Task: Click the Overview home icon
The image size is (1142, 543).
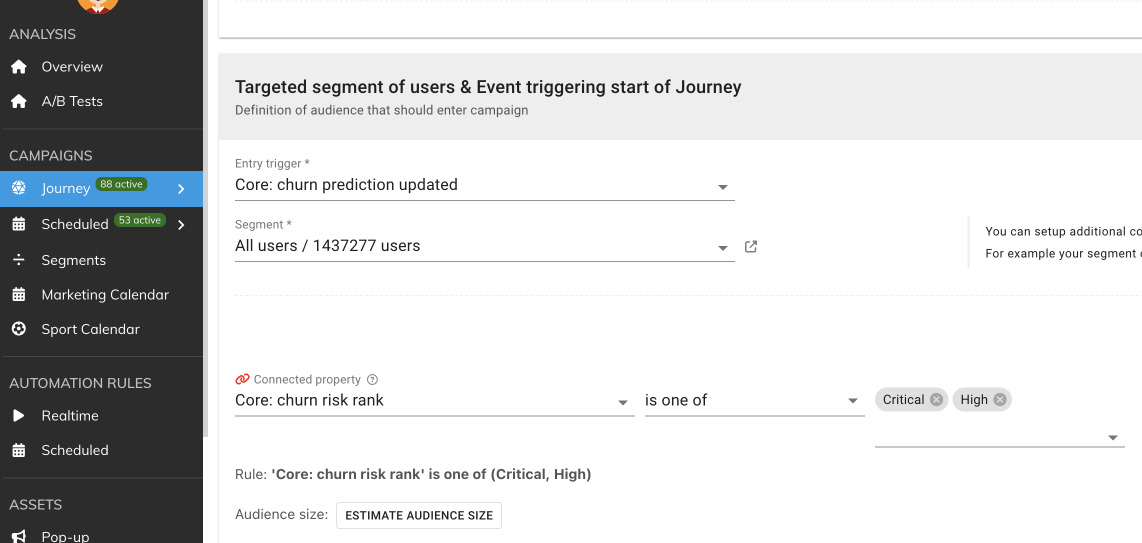Action: (18, 67)
